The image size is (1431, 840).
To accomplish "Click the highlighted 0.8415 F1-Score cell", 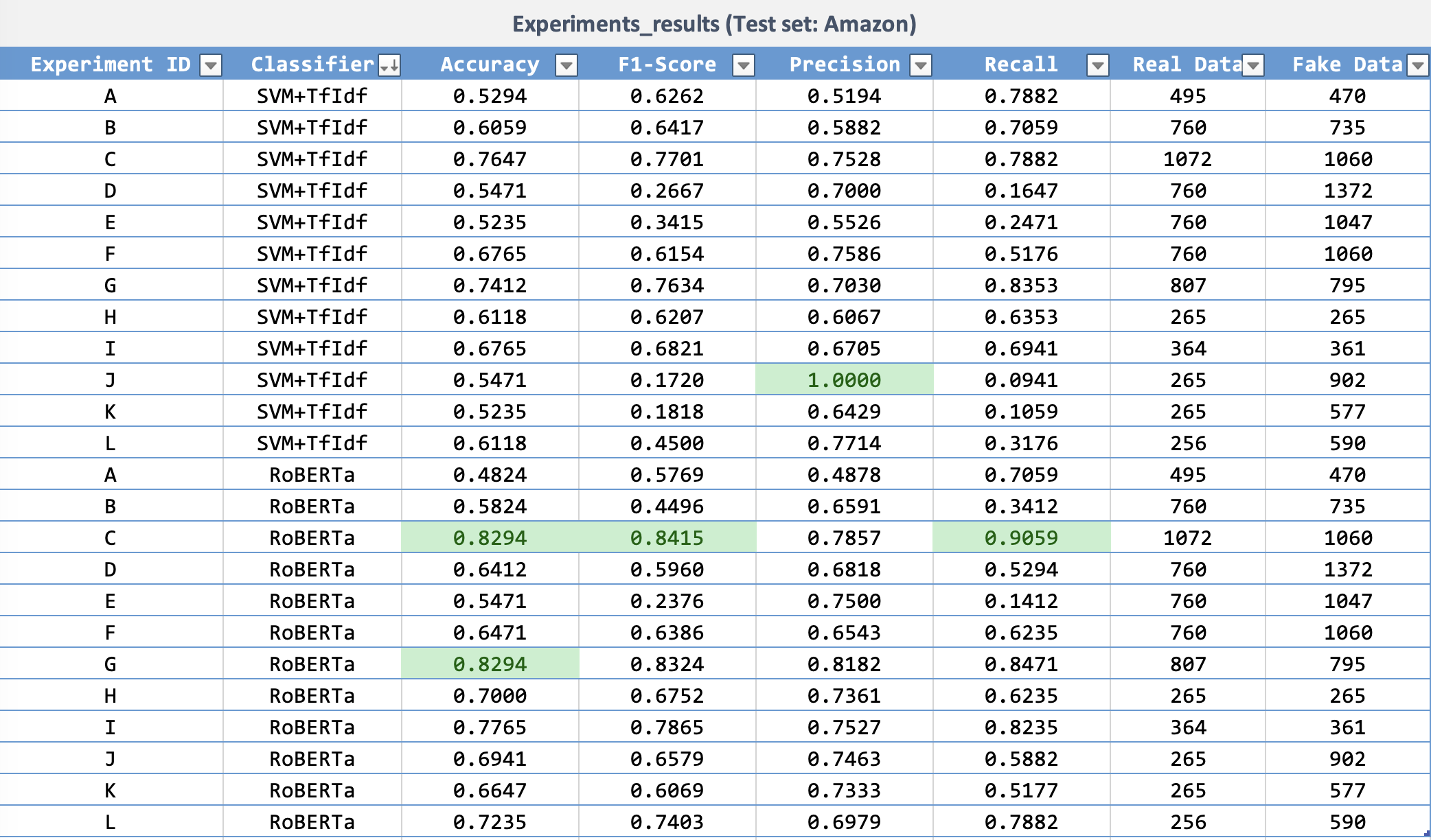I will coord(667,537).
